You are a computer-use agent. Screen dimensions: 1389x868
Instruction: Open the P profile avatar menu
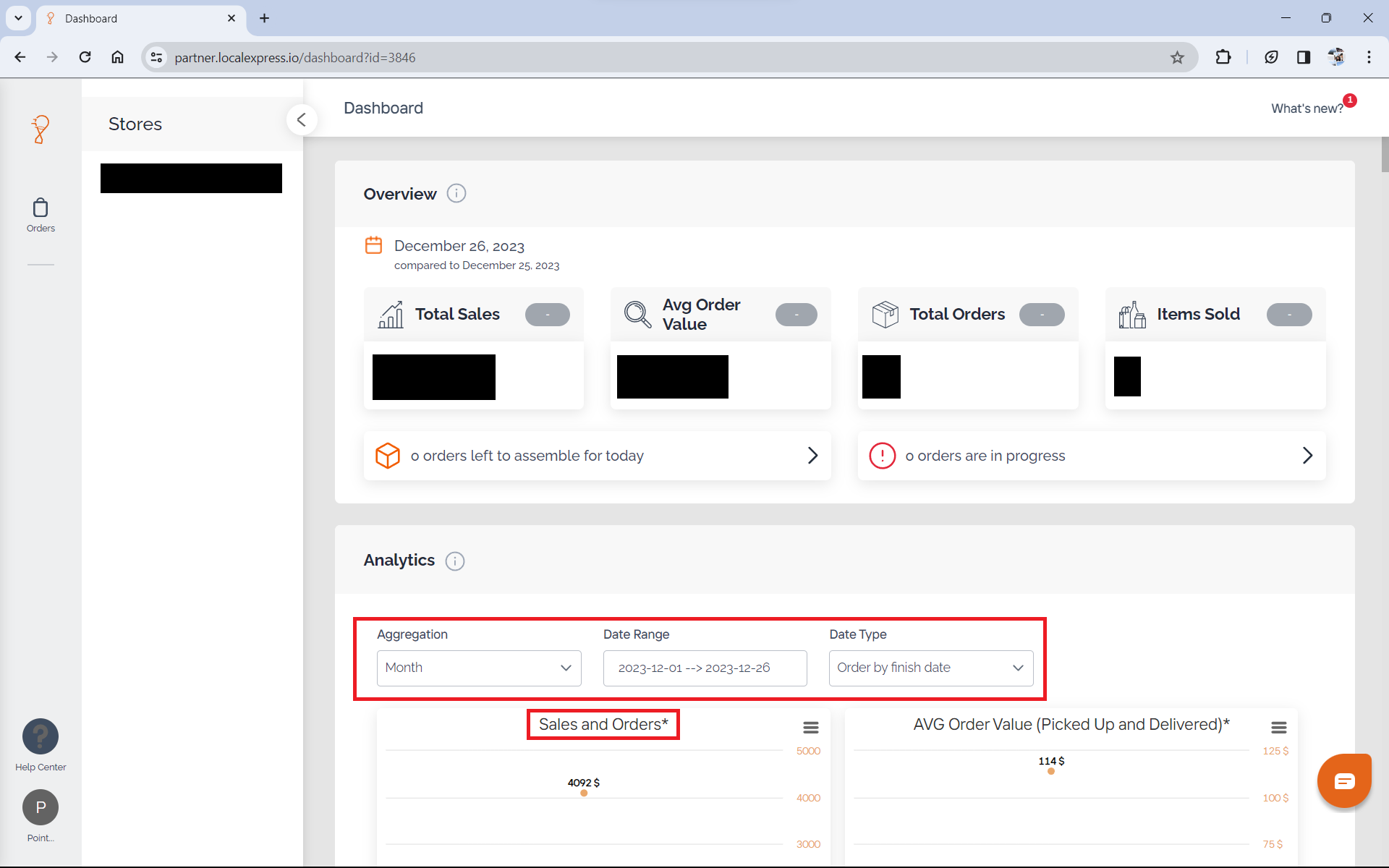41,807
